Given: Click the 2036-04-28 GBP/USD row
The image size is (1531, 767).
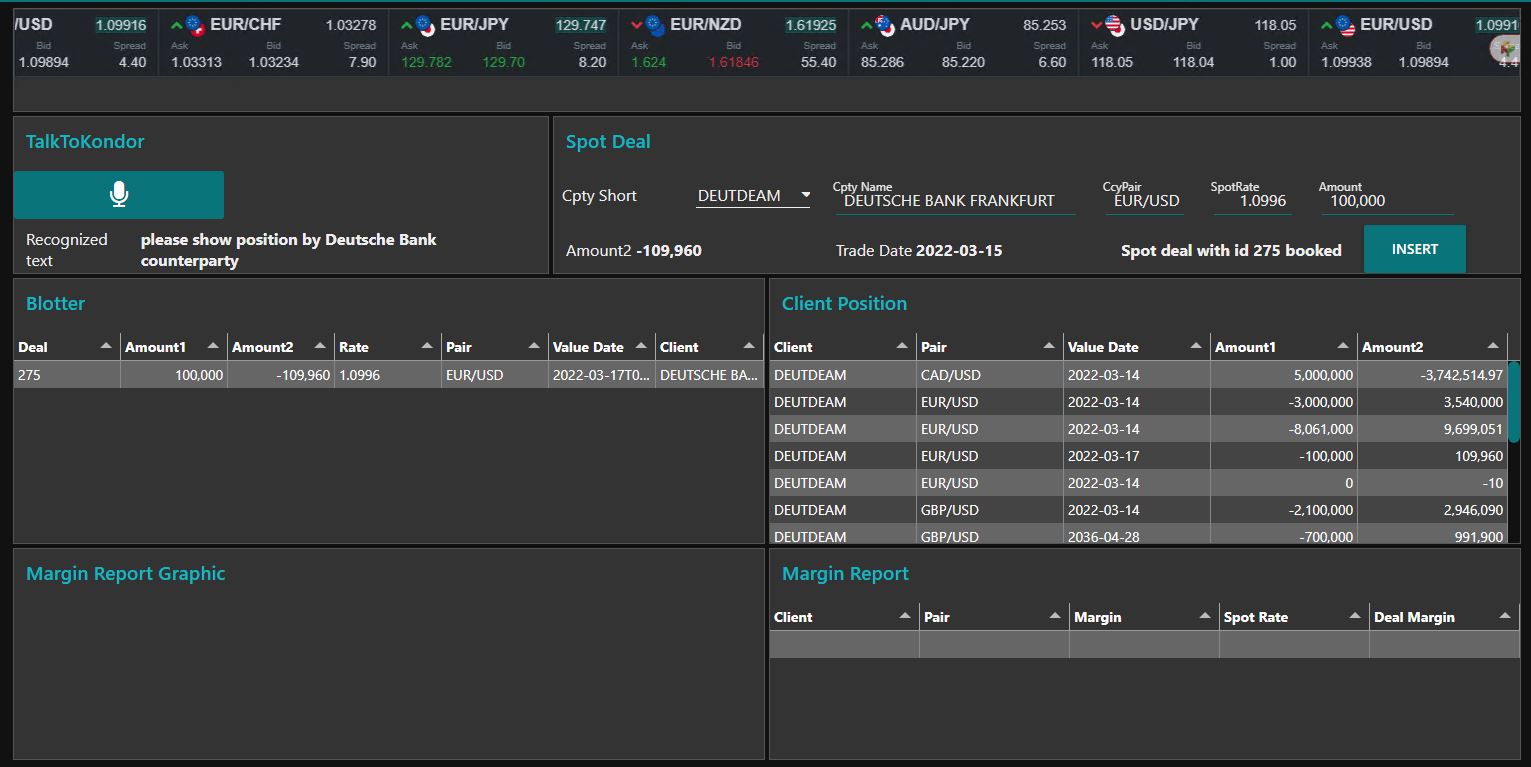Looking at the screenshot, I should pyautogui.click(x=1138, y=535).
